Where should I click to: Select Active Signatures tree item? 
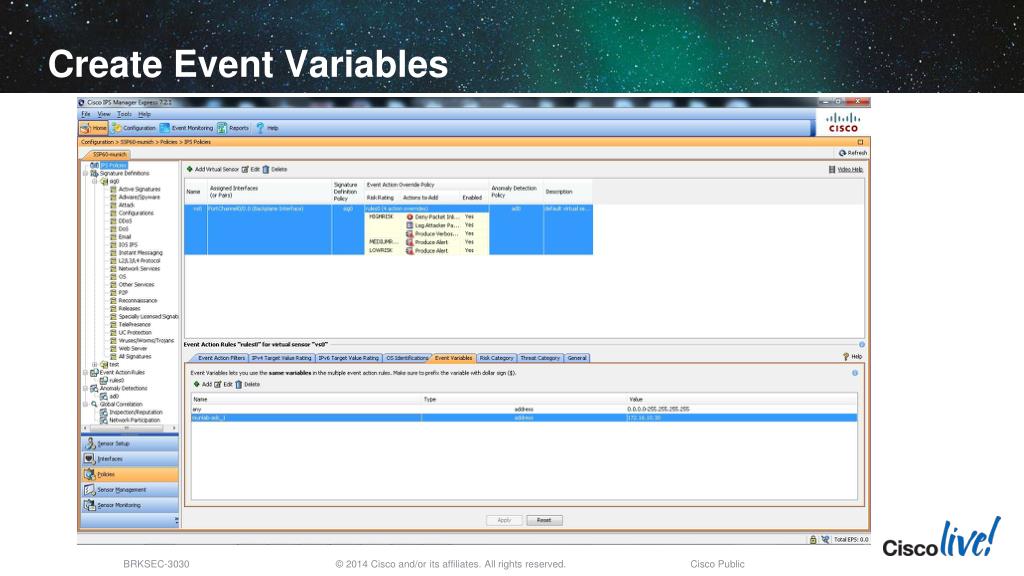139,189
